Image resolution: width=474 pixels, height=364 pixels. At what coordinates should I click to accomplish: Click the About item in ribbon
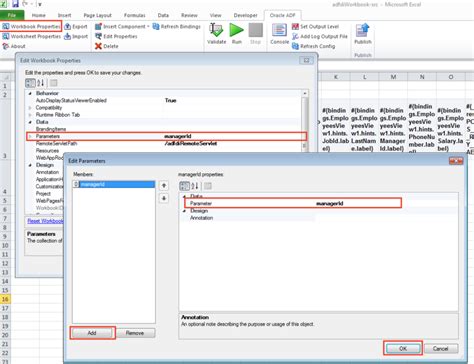[x=14, y=46]
